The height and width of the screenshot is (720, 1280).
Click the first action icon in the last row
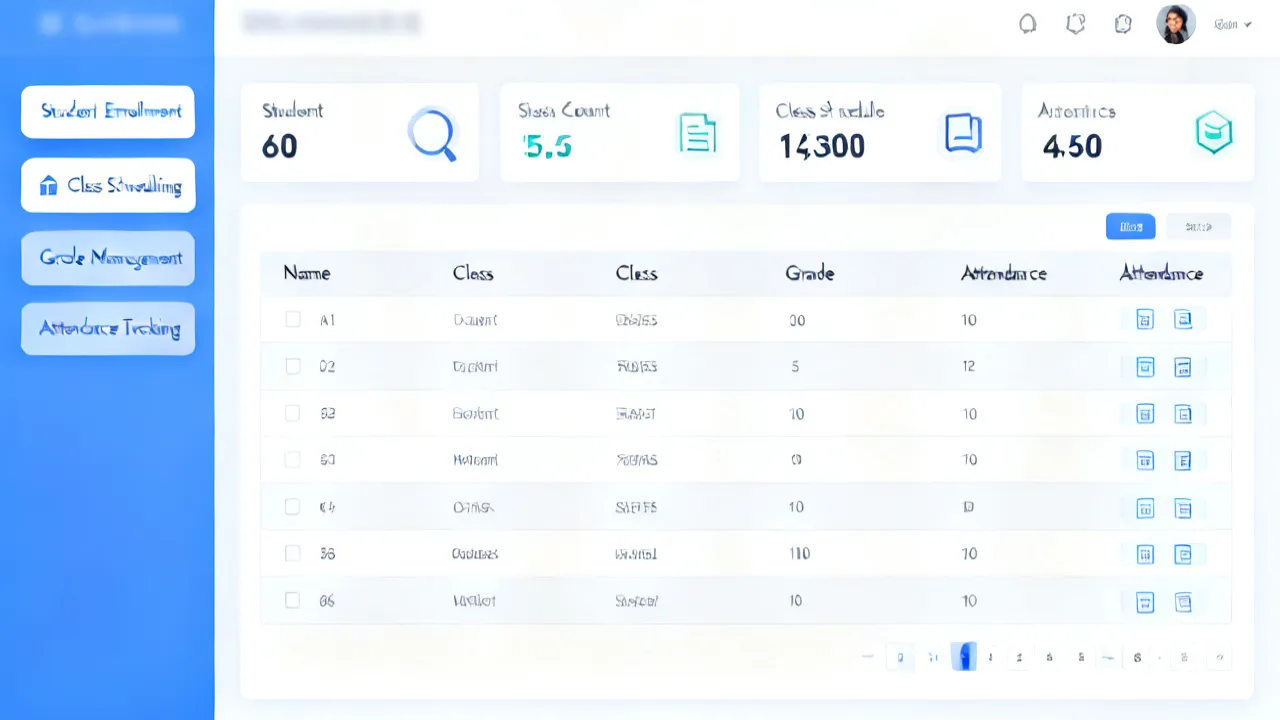point(1145,602)
